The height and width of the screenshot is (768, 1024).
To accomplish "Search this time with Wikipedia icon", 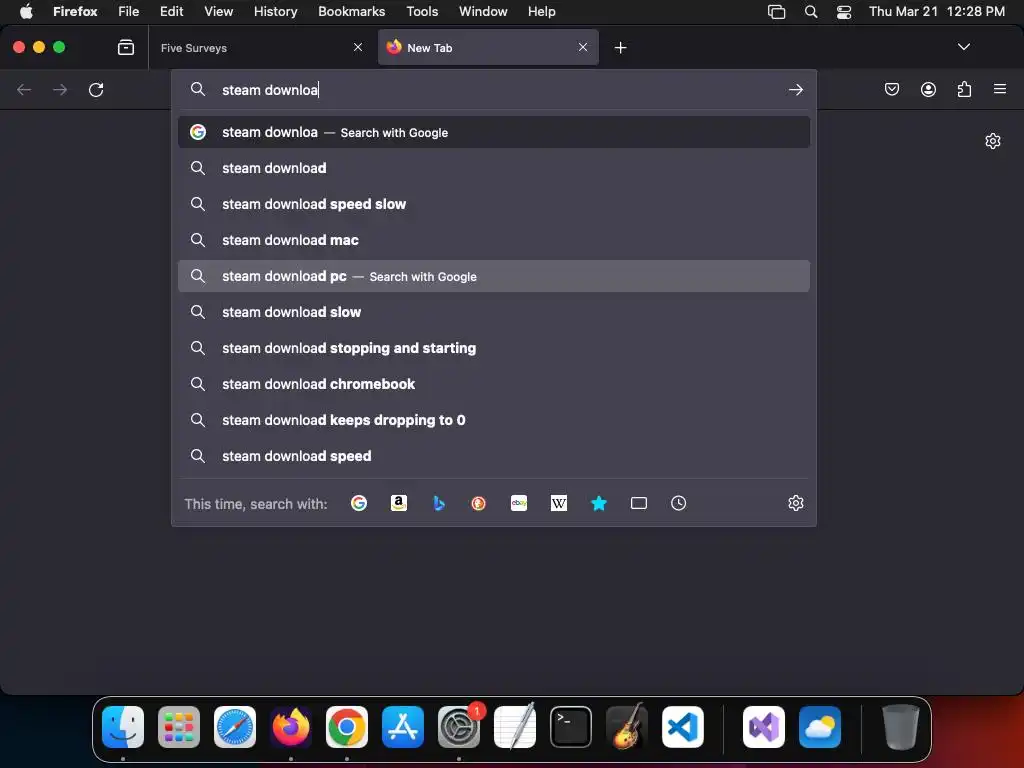I will pos(558,503).
